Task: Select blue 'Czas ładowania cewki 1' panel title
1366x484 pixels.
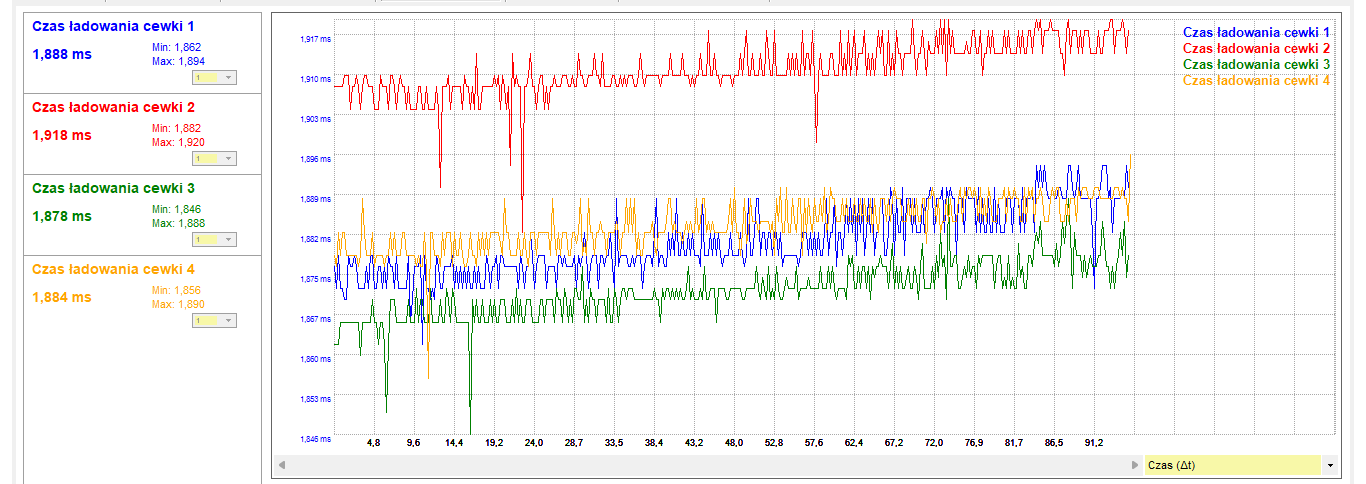Action: [113, 26]
